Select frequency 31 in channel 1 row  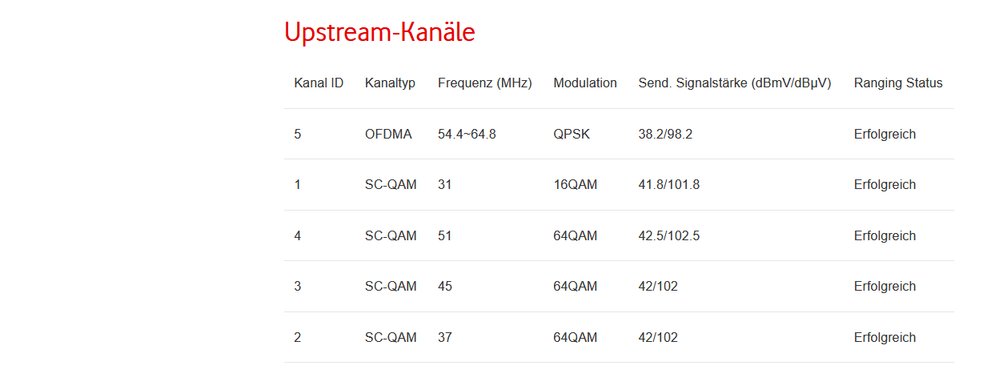point(444,185)
